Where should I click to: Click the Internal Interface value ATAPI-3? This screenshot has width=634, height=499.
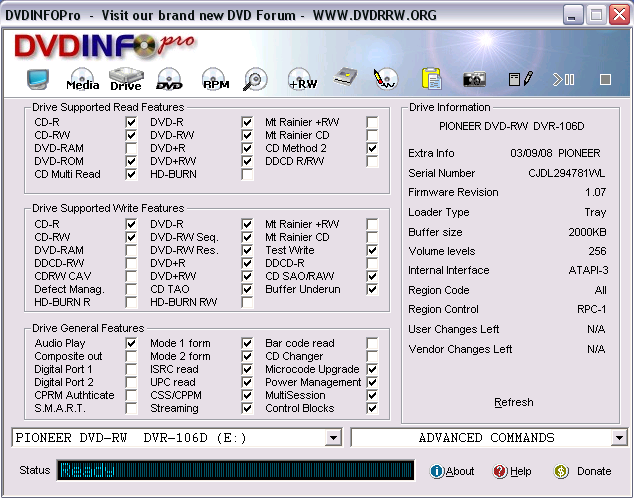coord(588,270)
